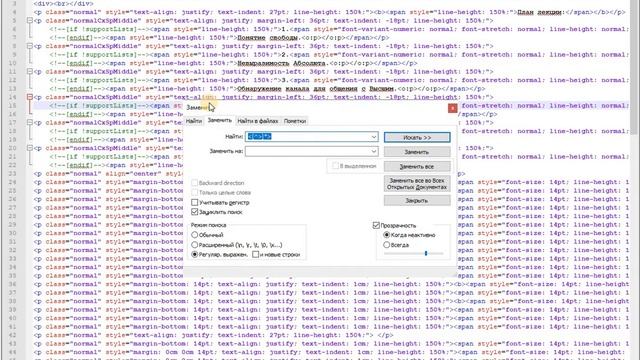640x360 pixels.
Task: Collapse the fold marker at line 8
Action: 30,46
